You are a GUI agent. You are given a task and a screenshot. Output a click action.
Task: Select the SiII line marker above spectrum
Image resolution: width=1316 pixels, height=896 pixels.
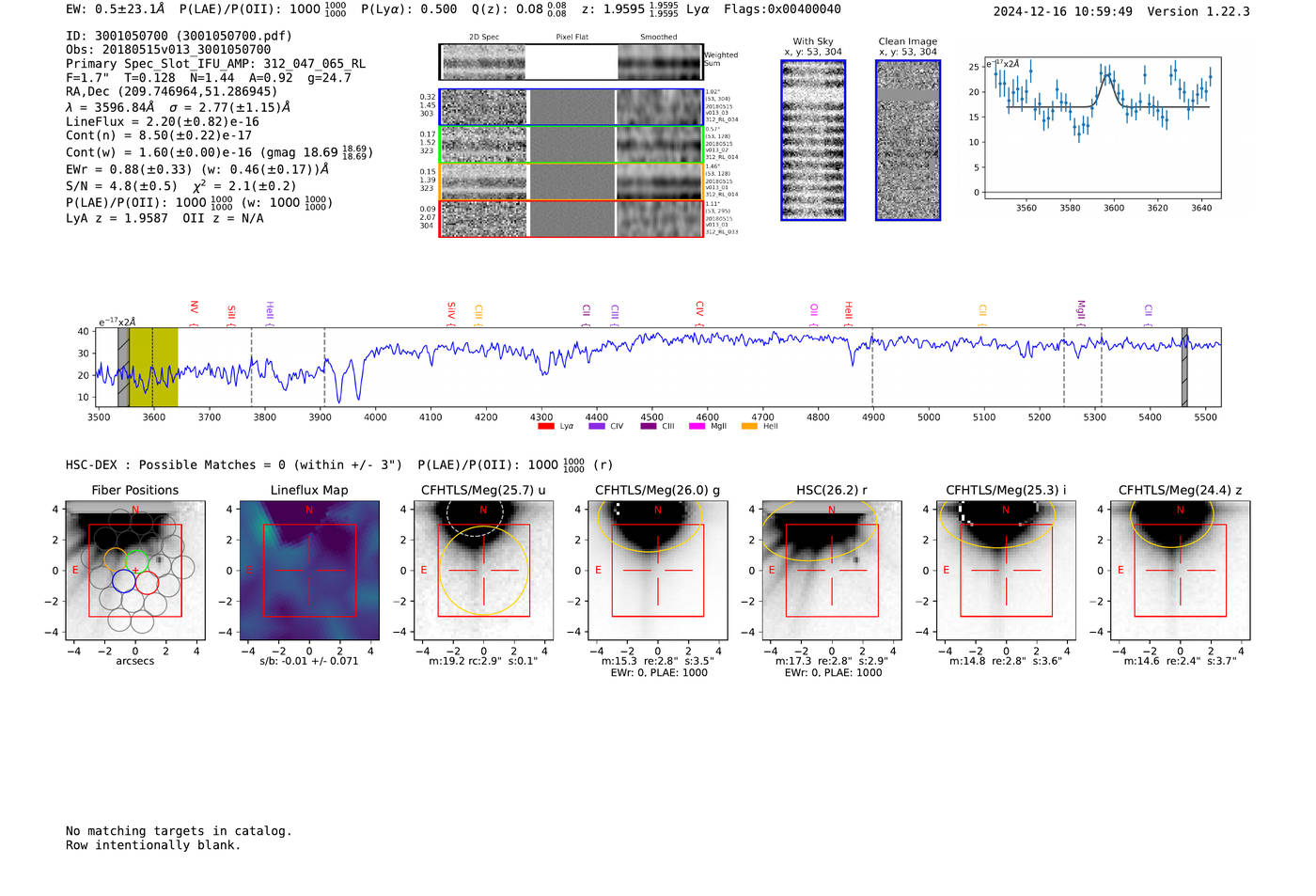coord(231,313)
